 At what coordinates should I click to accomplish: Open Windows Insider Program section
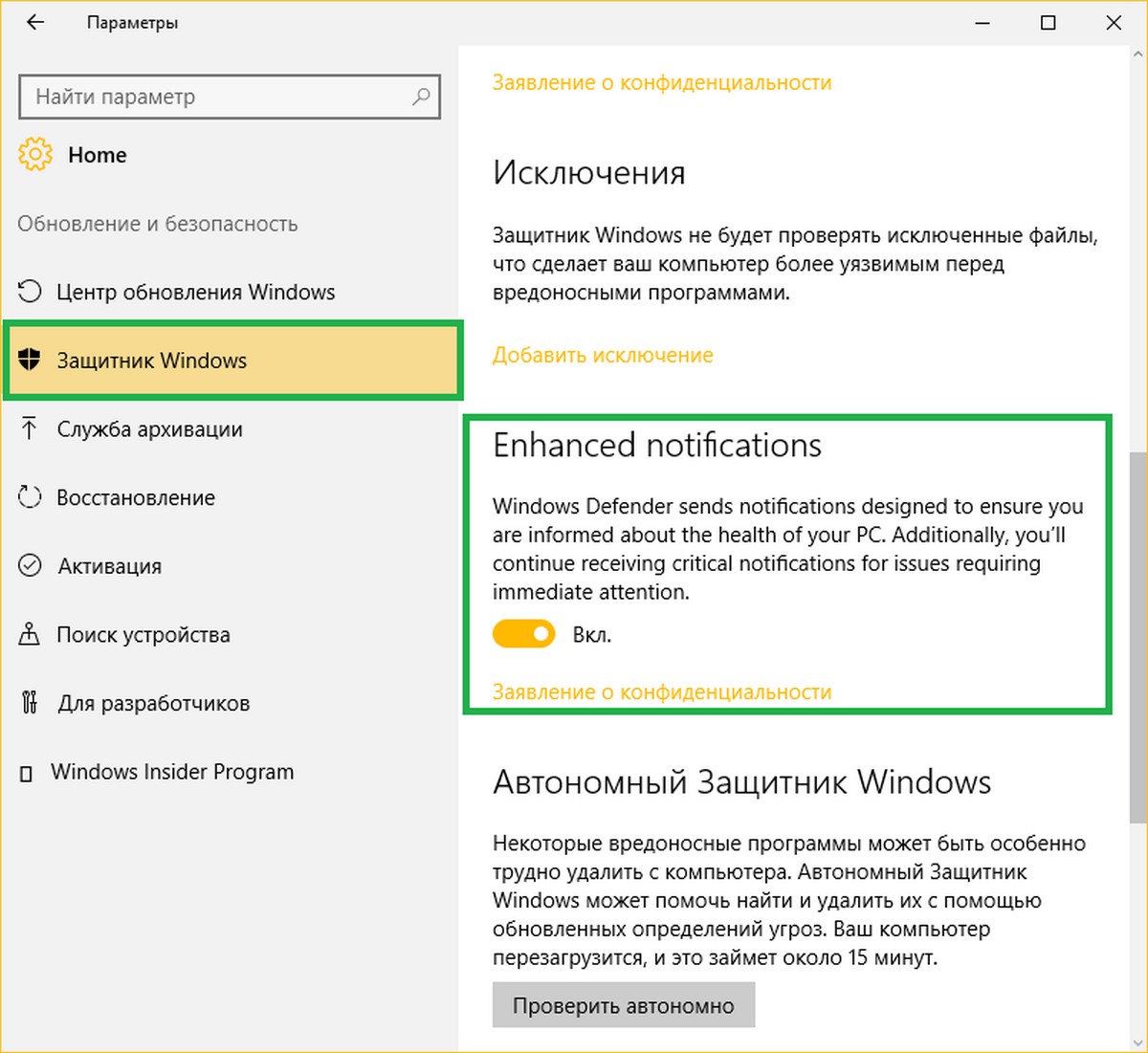tap(232, 772)
